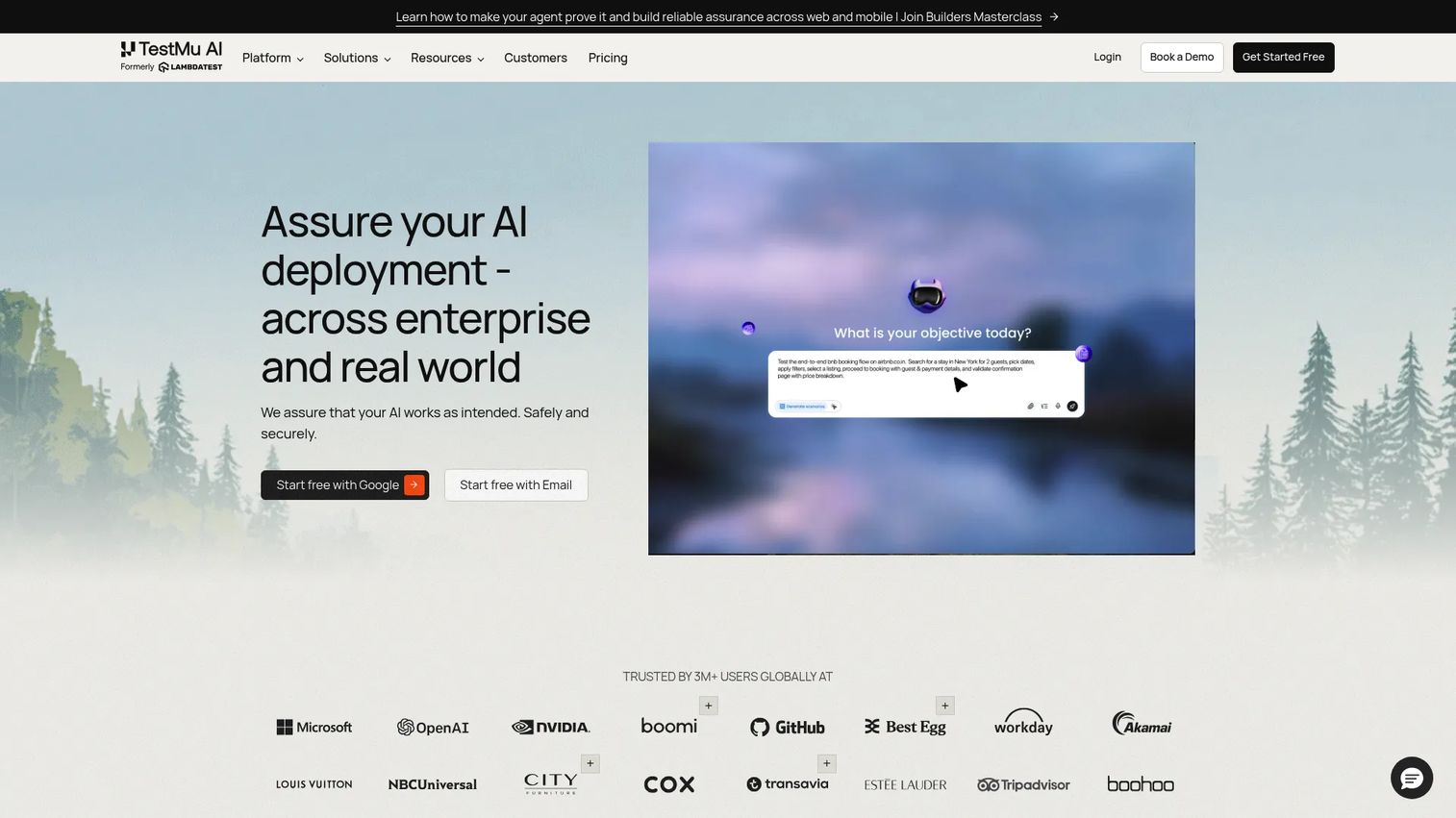Click the orange arrow icon on Start free with Google
The image size is (1456, 818).
click(414, 484)
